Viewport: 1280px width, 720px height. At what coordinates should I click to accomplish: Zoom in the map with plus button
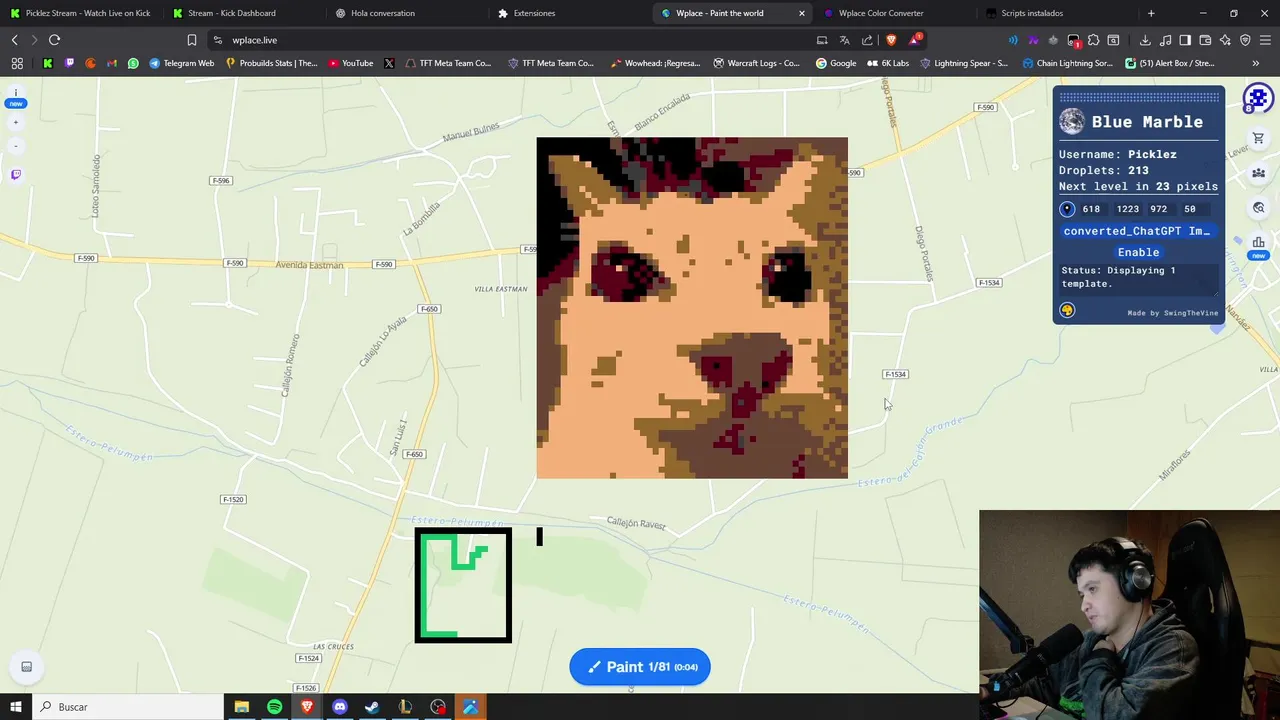coord(16,122)
